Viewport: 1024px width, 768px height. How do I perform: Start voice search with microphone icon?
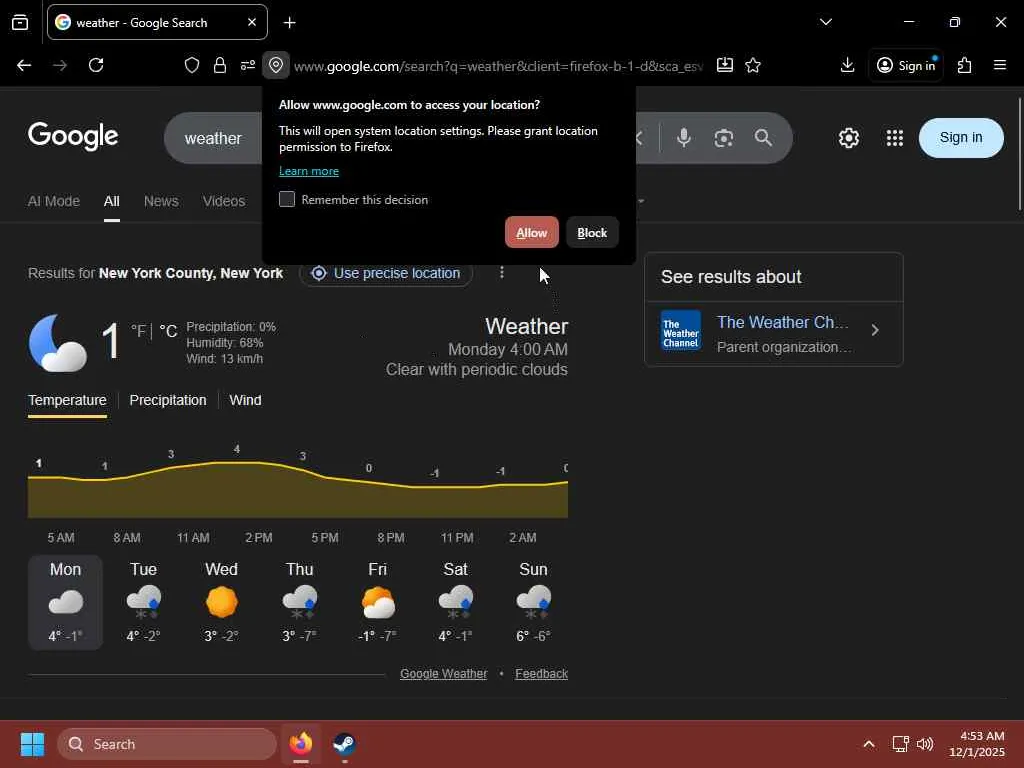click(x=684, y=138)
